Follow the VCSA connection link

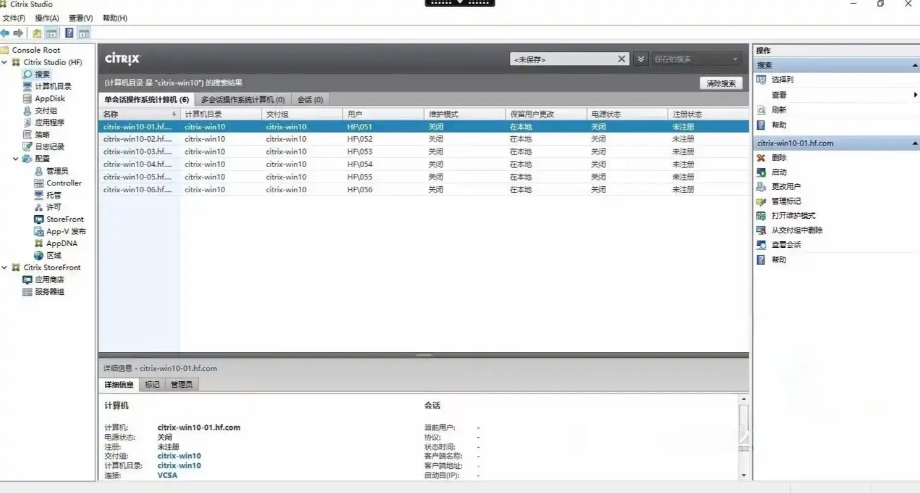click(x=167, y=475)
